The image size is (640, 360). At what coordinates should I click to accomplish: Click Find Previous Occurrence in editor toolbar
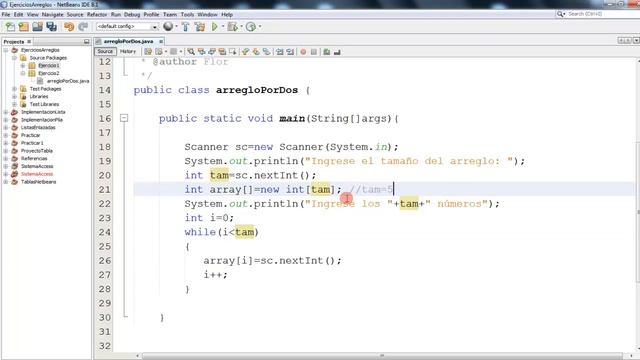click(201, 52)
